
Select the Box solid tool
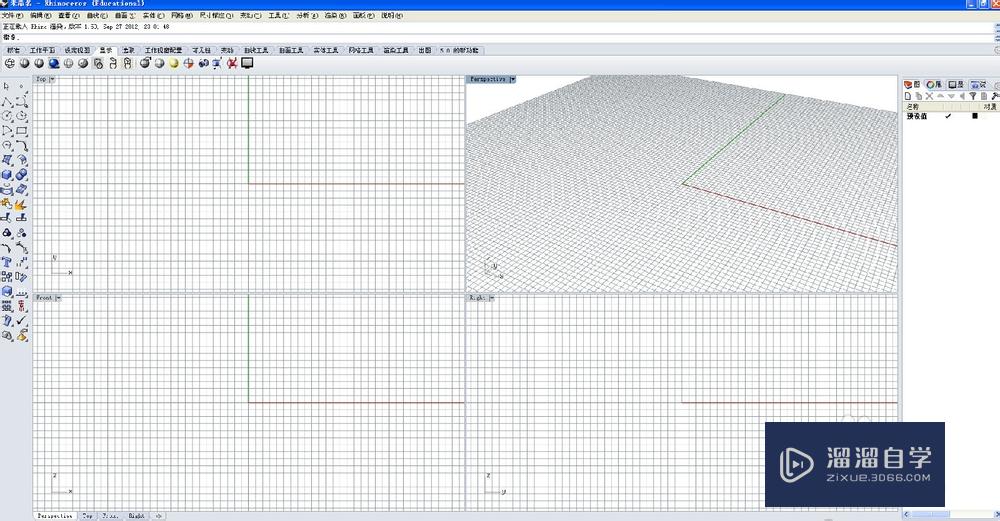[x=7, y=175]
